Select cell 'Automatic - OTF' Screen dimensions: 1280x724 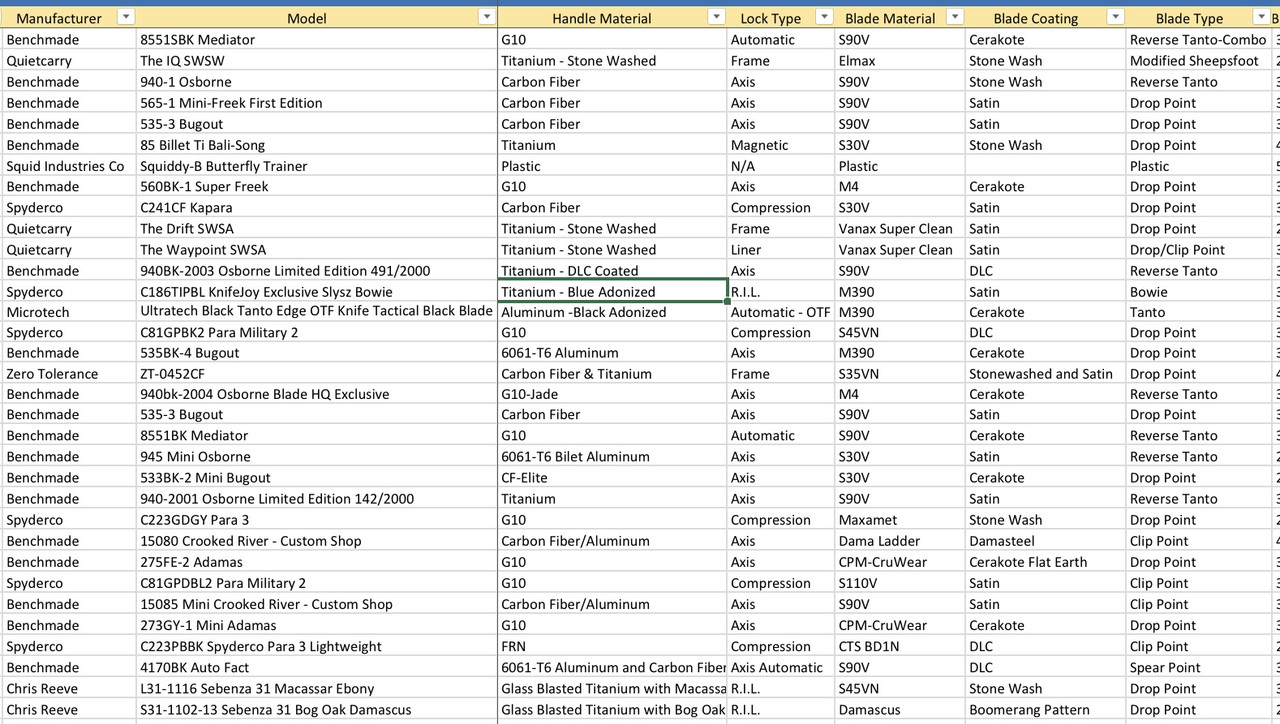[781, 312]
